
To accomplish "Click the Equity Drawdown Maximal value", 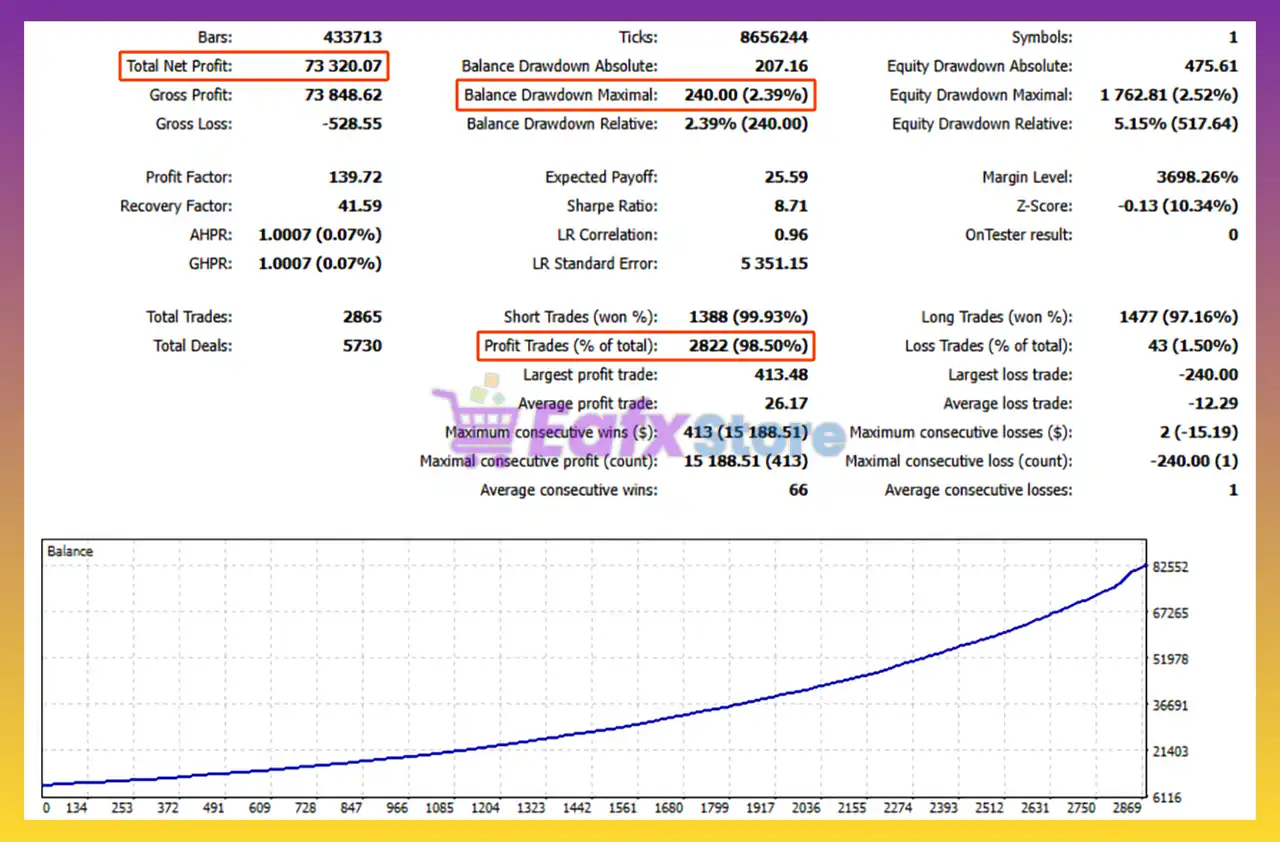I will tap(1168, 96).
